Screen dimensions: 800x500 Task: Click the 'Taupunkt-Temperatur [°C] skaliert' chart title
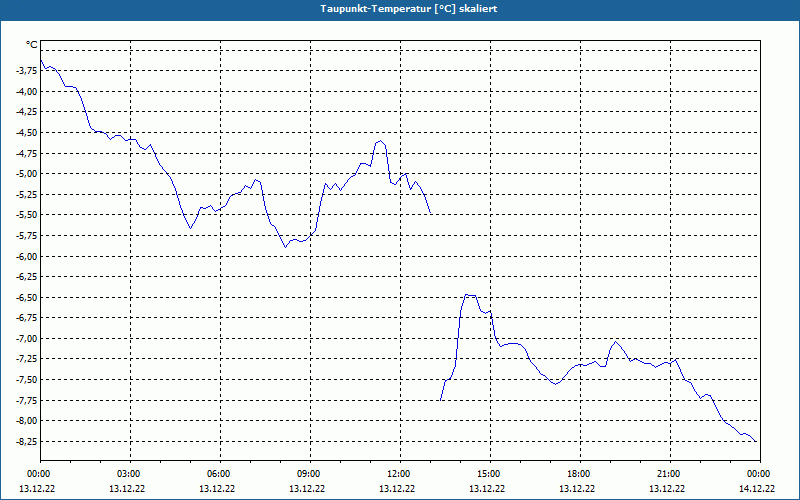point(409,9)
